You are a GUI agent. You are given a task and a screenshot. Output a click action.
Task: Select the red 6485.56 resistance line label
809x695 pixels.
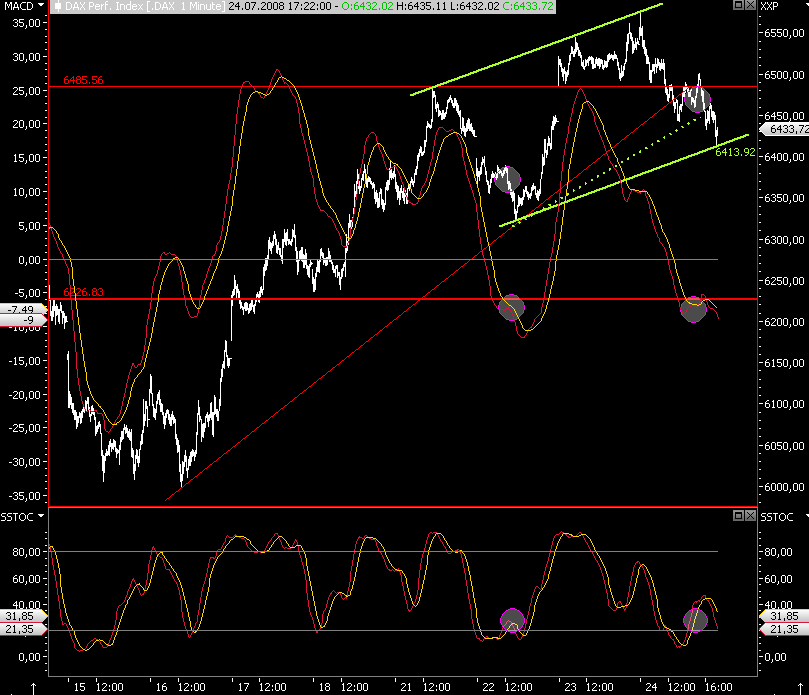(83, 80)
